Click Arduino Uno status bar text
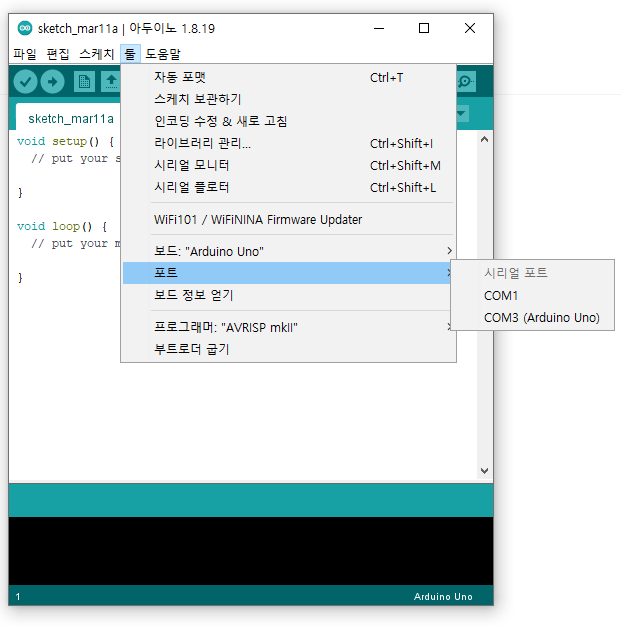The height and width of the screenshot is (631, 621). point(443,596)
